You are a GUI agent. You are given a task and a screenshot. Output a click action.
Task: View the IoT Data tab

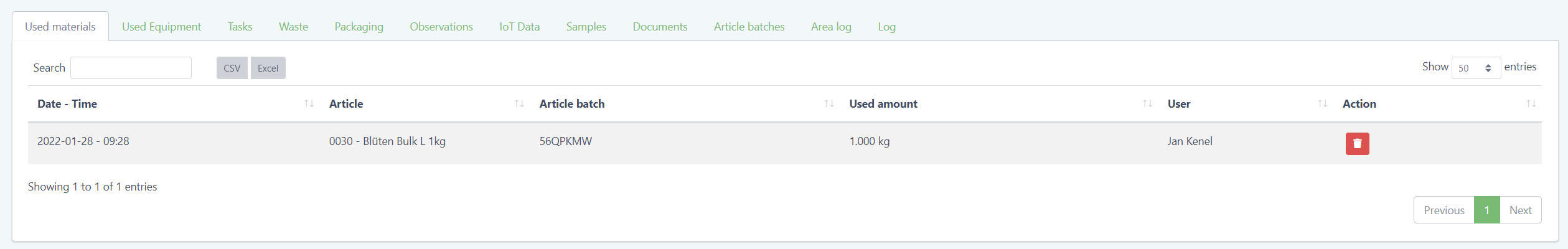[x=519, y=27]
